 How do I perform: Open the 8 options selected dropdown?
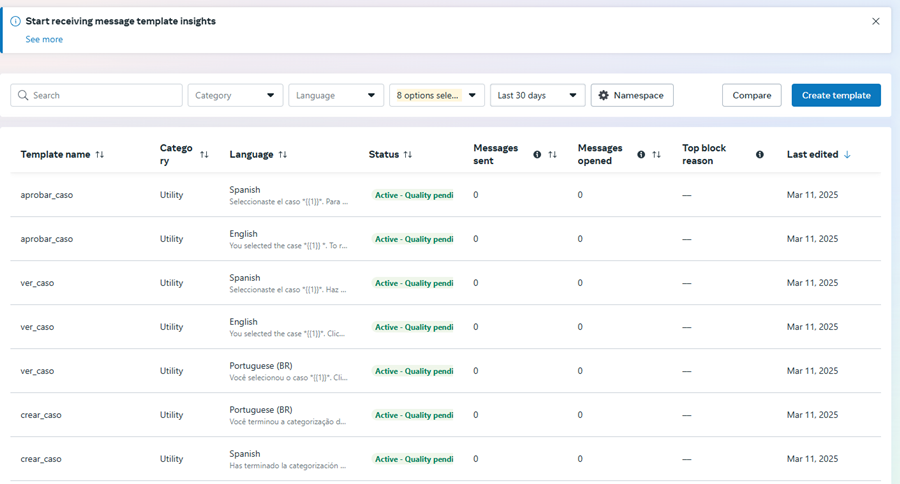[437, 95]
